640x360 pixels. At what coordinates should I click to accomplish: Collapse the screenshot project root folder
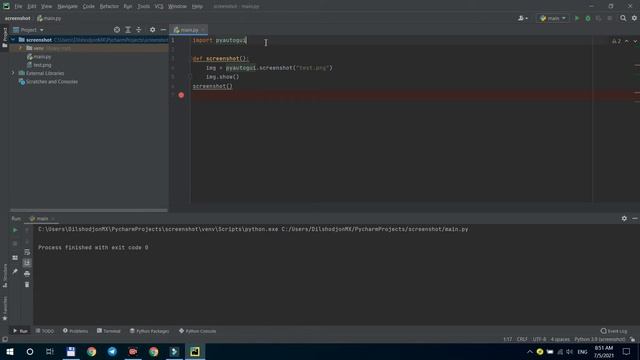click(13, 40)
